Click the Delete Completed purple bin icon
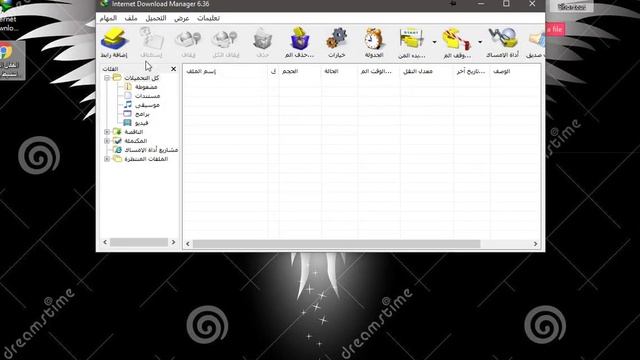This screenshot has height=360, width=640. pos(300,39)
